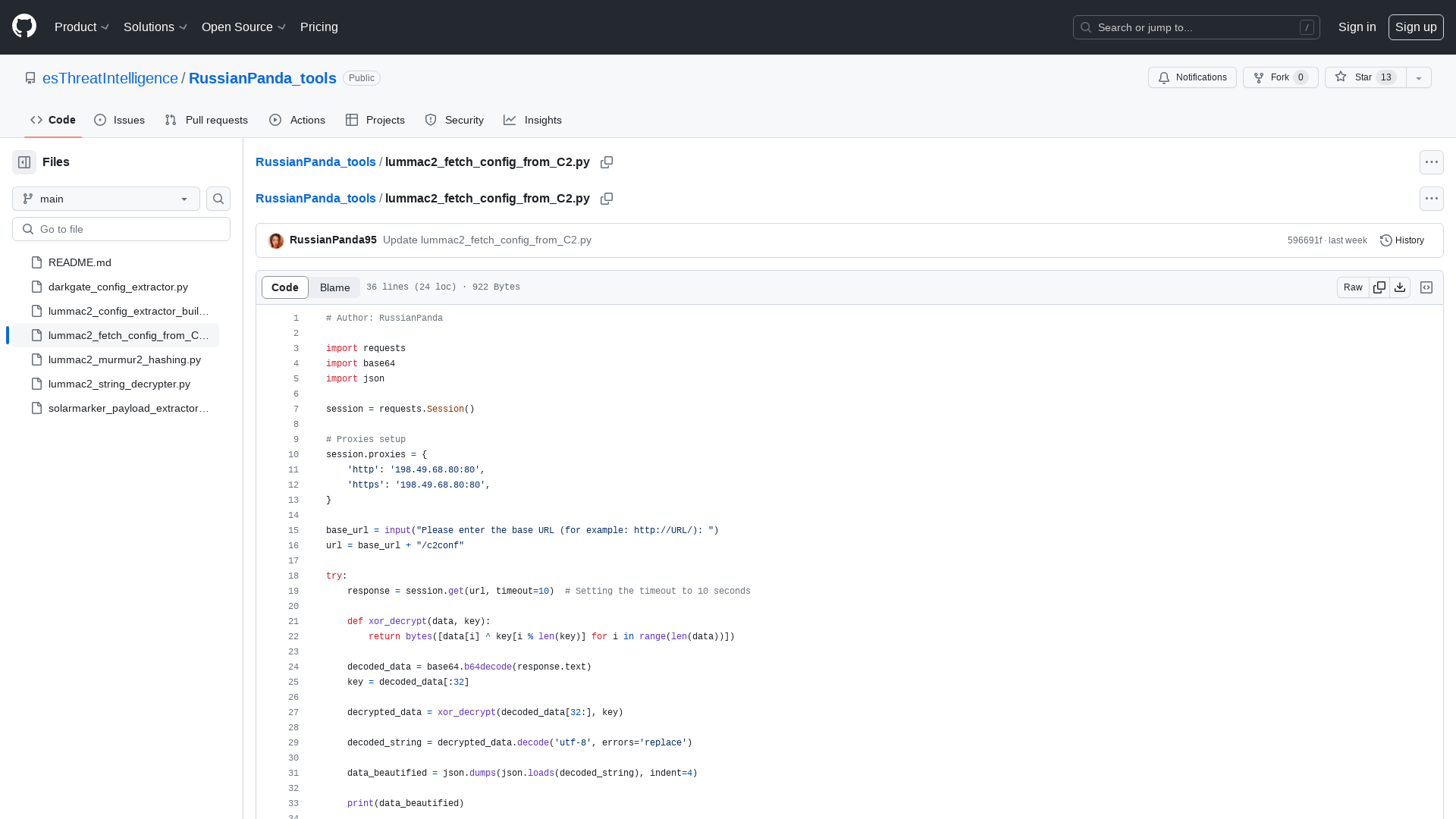Screen dimensions: 1456x819
Task: Open the symbols panel icon
Action: (x=1426, y=287)
